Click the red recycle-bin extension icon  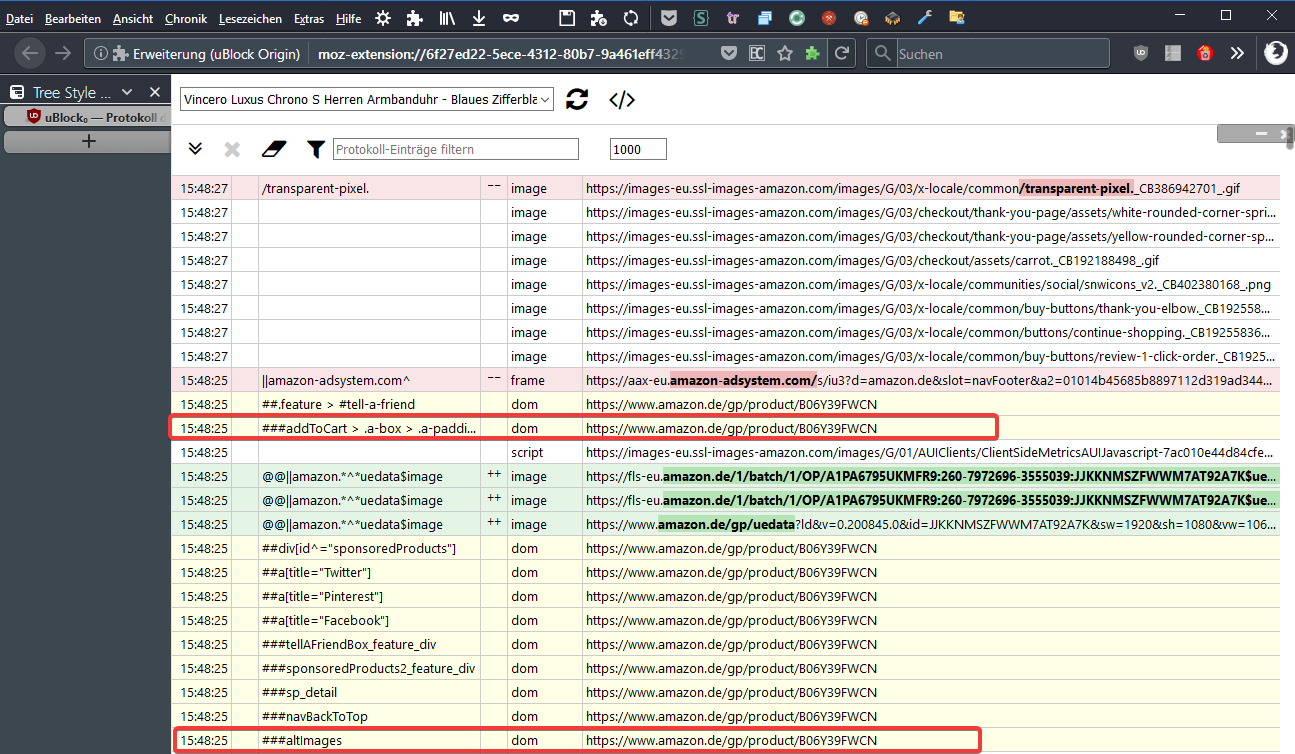coord(1205,54)
